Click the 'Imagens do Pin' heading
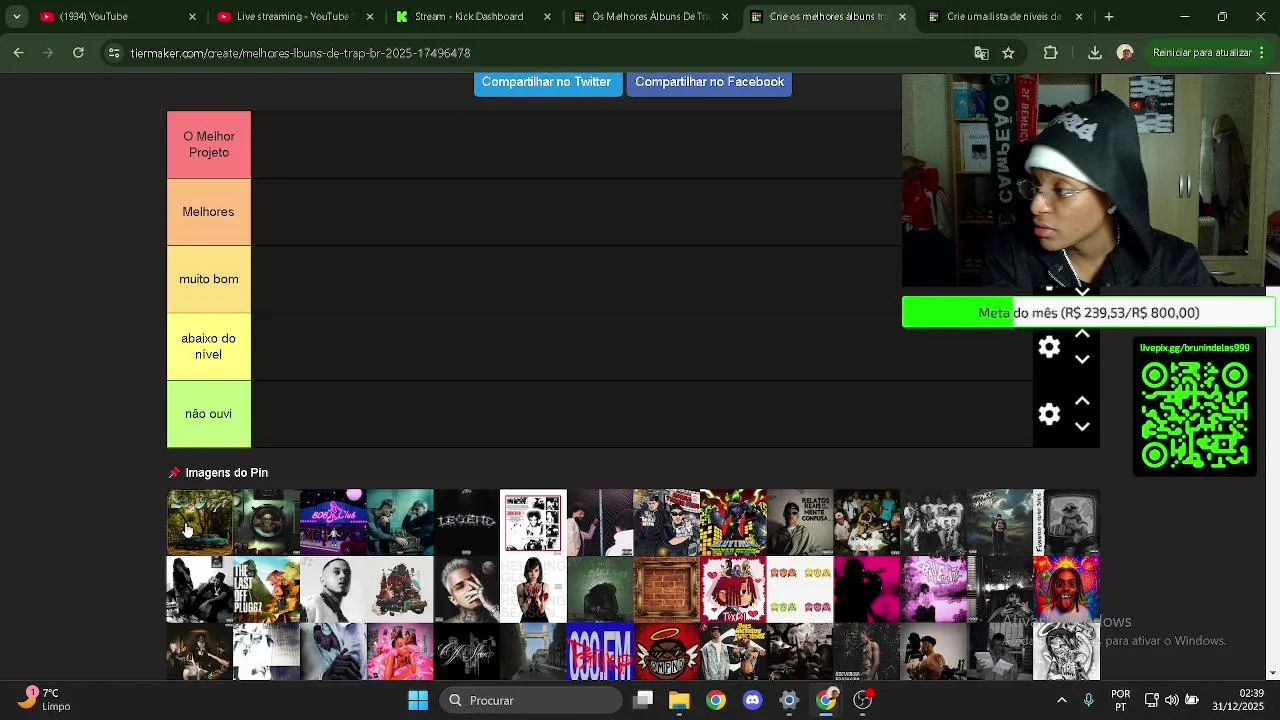Viewport: 1280px width, 720px height. coord(227,473)
